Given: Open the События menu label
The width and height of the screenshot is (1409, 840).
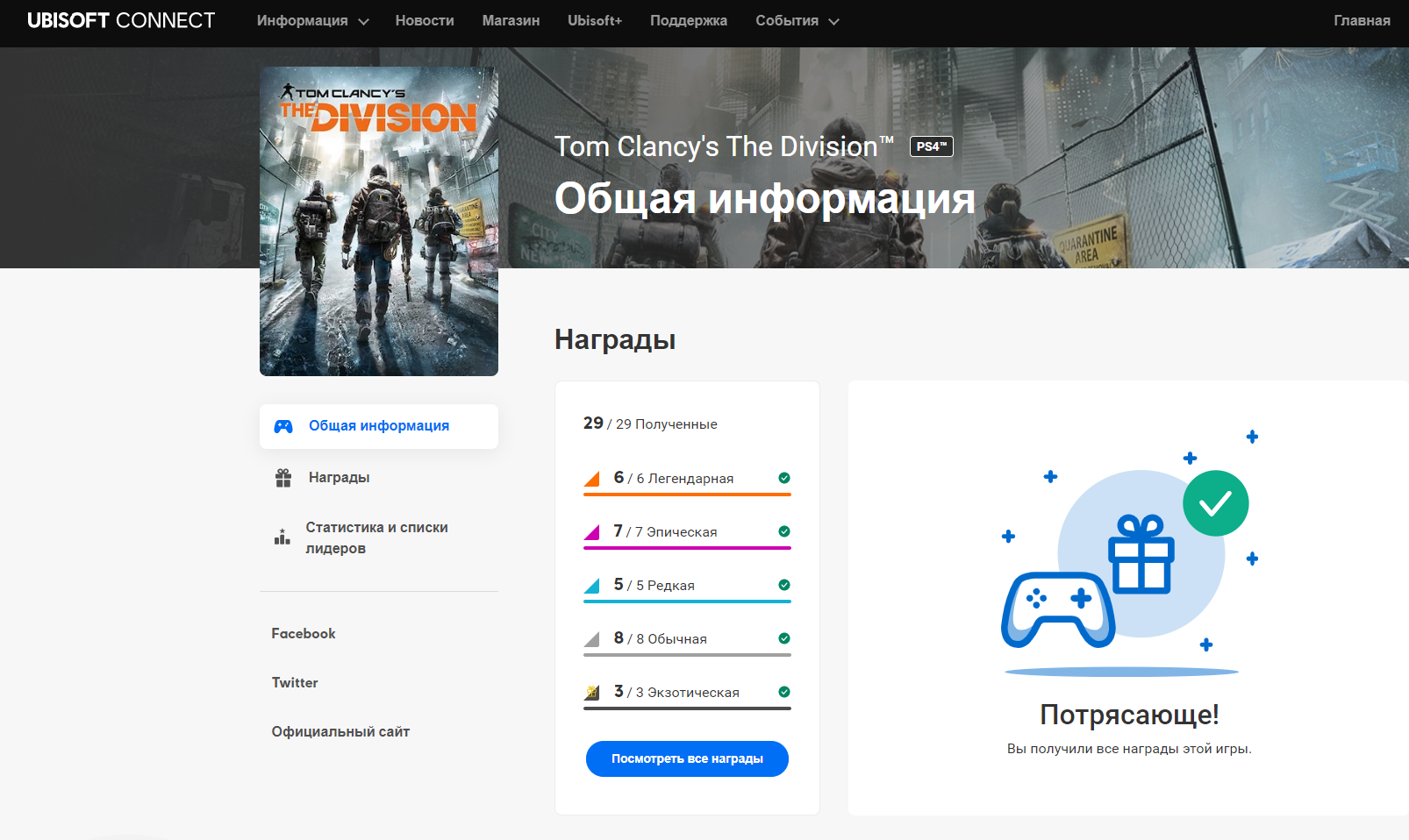Looking at the screenshot, I should coord(787,20).
